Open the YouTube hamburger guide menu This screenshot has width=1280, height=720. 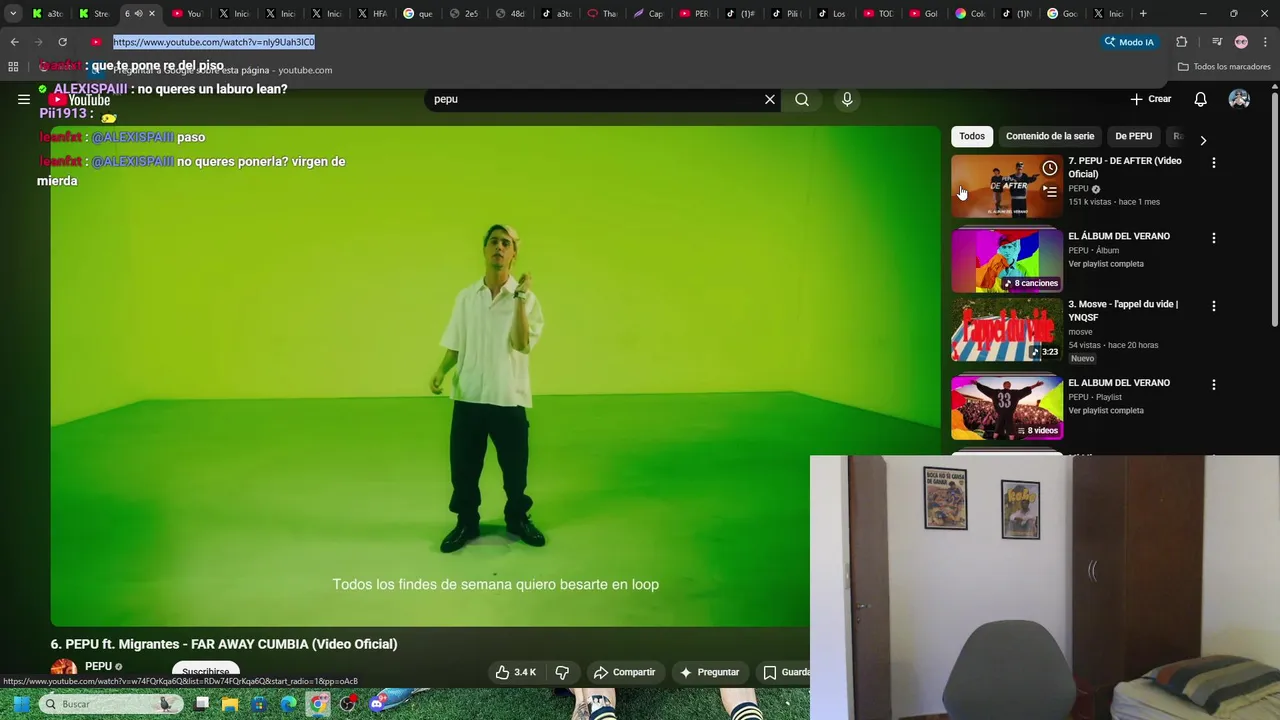coord(24,99)
